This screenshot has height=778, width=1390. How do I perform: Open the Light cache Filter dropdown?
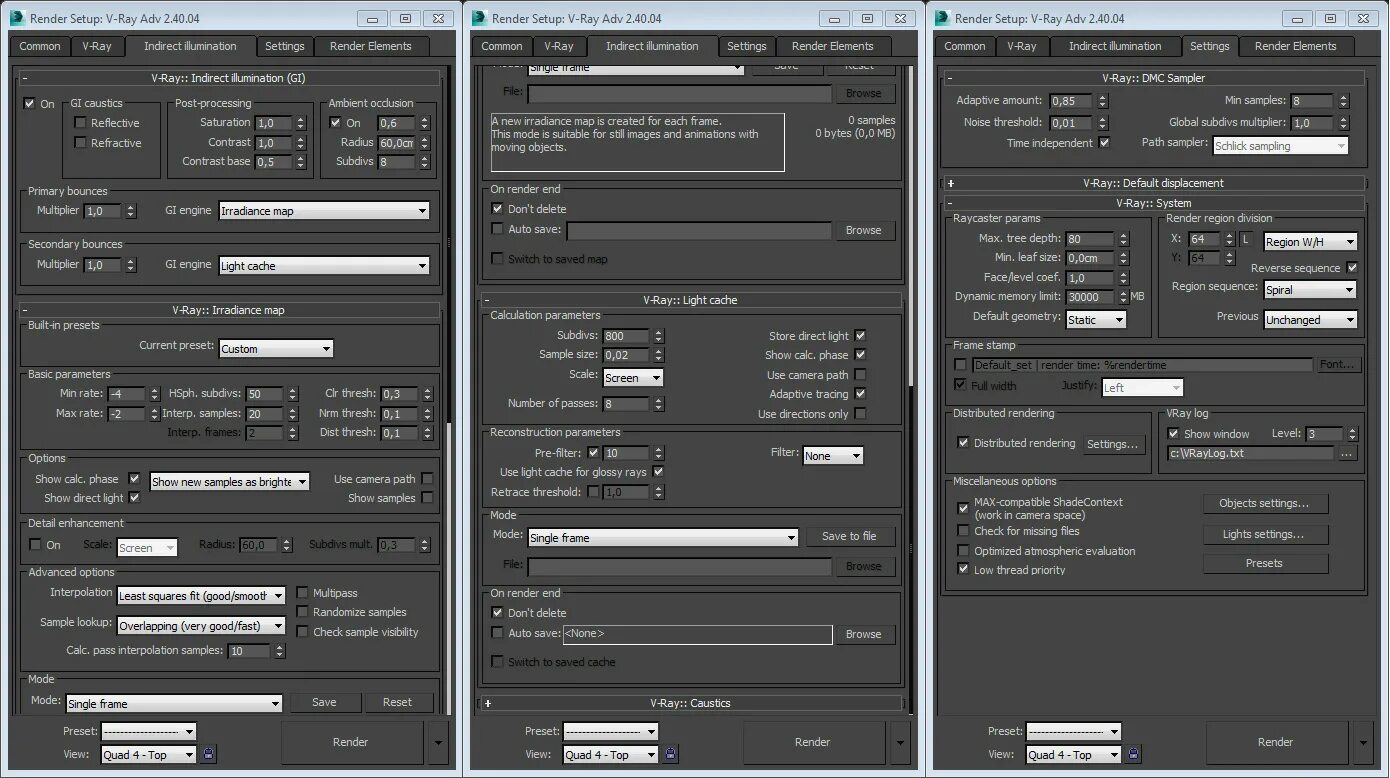pyautogui.click(x=833, y=455)
